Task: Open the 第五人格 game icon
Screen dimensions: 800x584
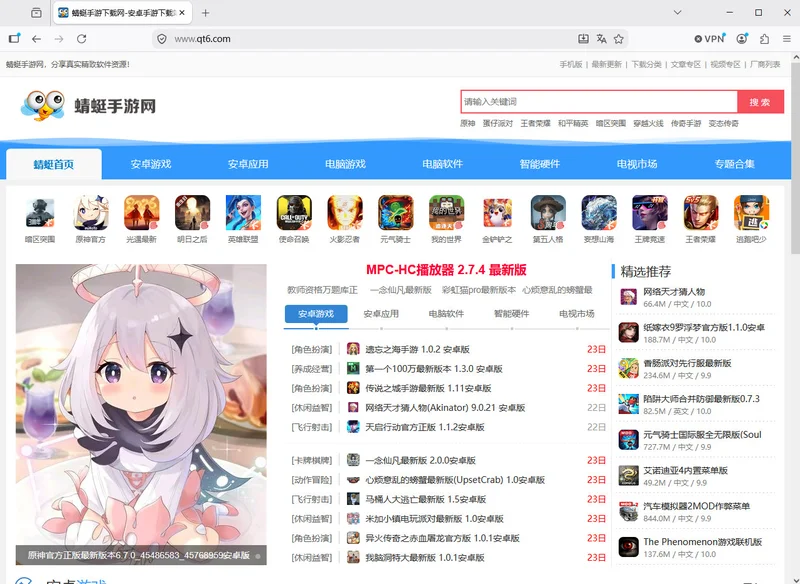Action: 548,213
